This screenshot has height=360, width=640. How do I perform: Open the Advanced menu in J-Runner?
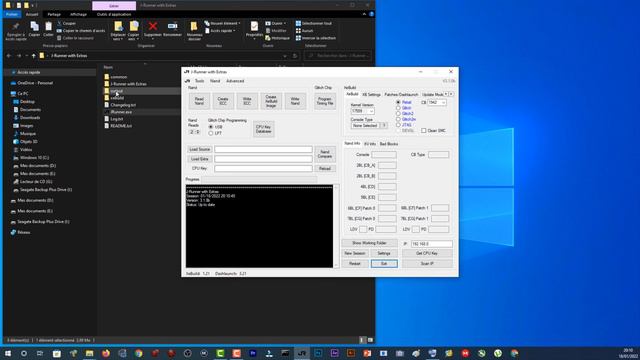(x=235, y=81)
